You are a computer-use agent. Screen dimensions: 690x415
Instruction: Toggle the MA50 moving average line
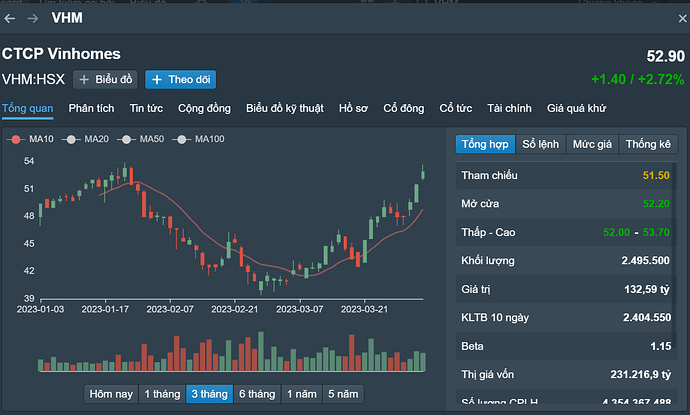coord(143,139)
